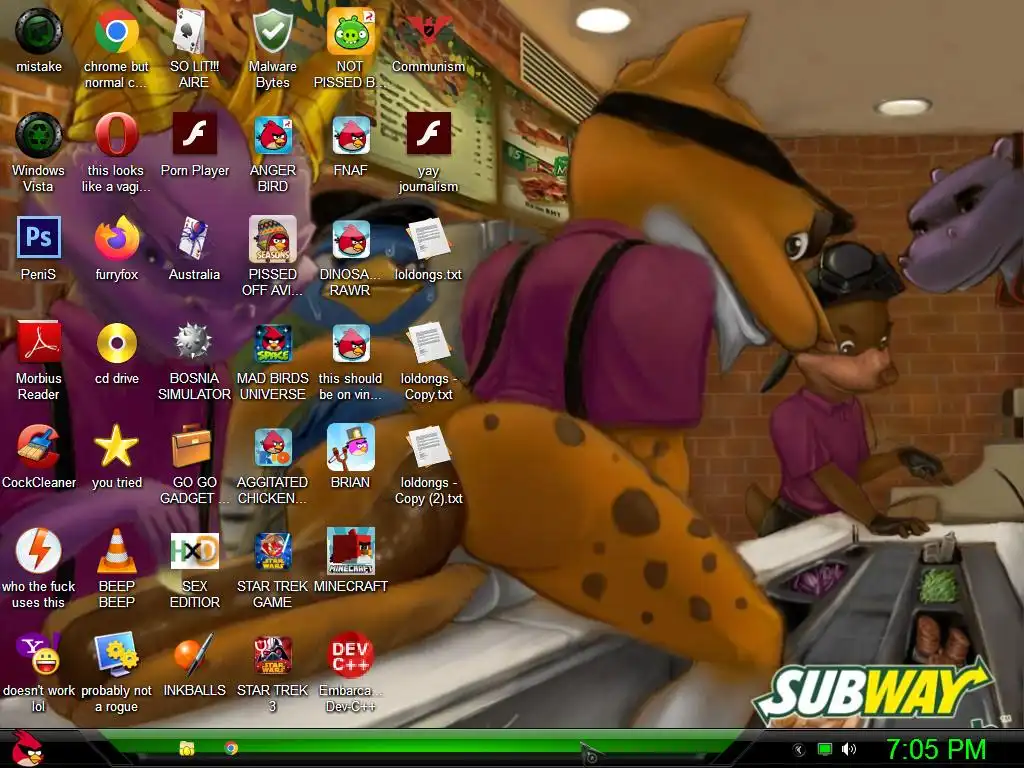Launch BEEP BEEP VLC cone icon
The image size is (1024, 768).
(x=116, y=551)
